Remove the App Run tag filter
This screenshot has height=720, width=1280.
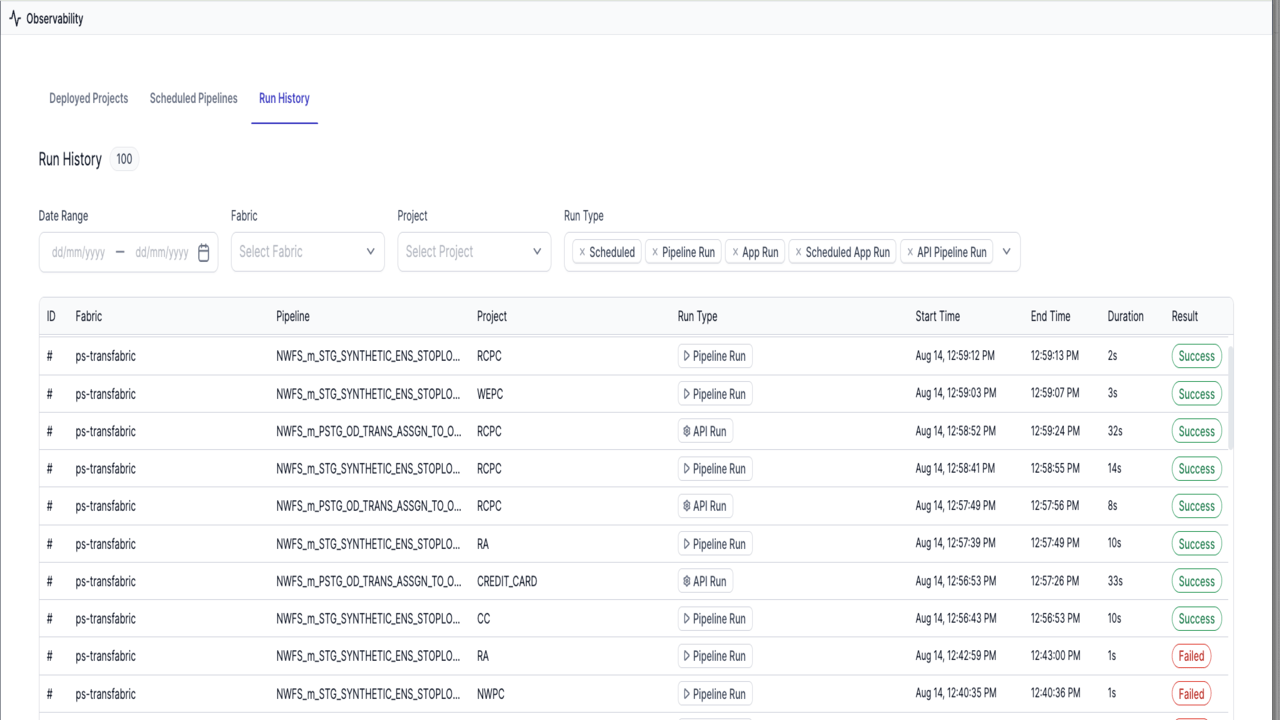(735, 253)
